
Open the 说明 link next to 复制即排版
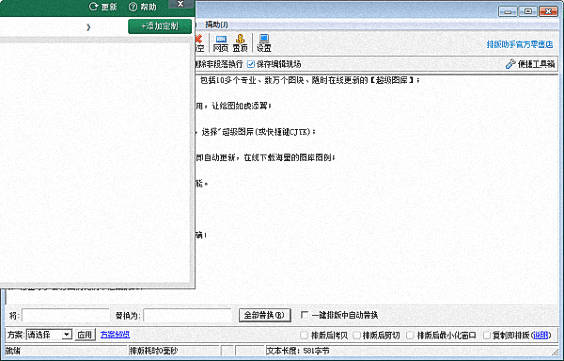pyautogui.click(x=541, y=335)
